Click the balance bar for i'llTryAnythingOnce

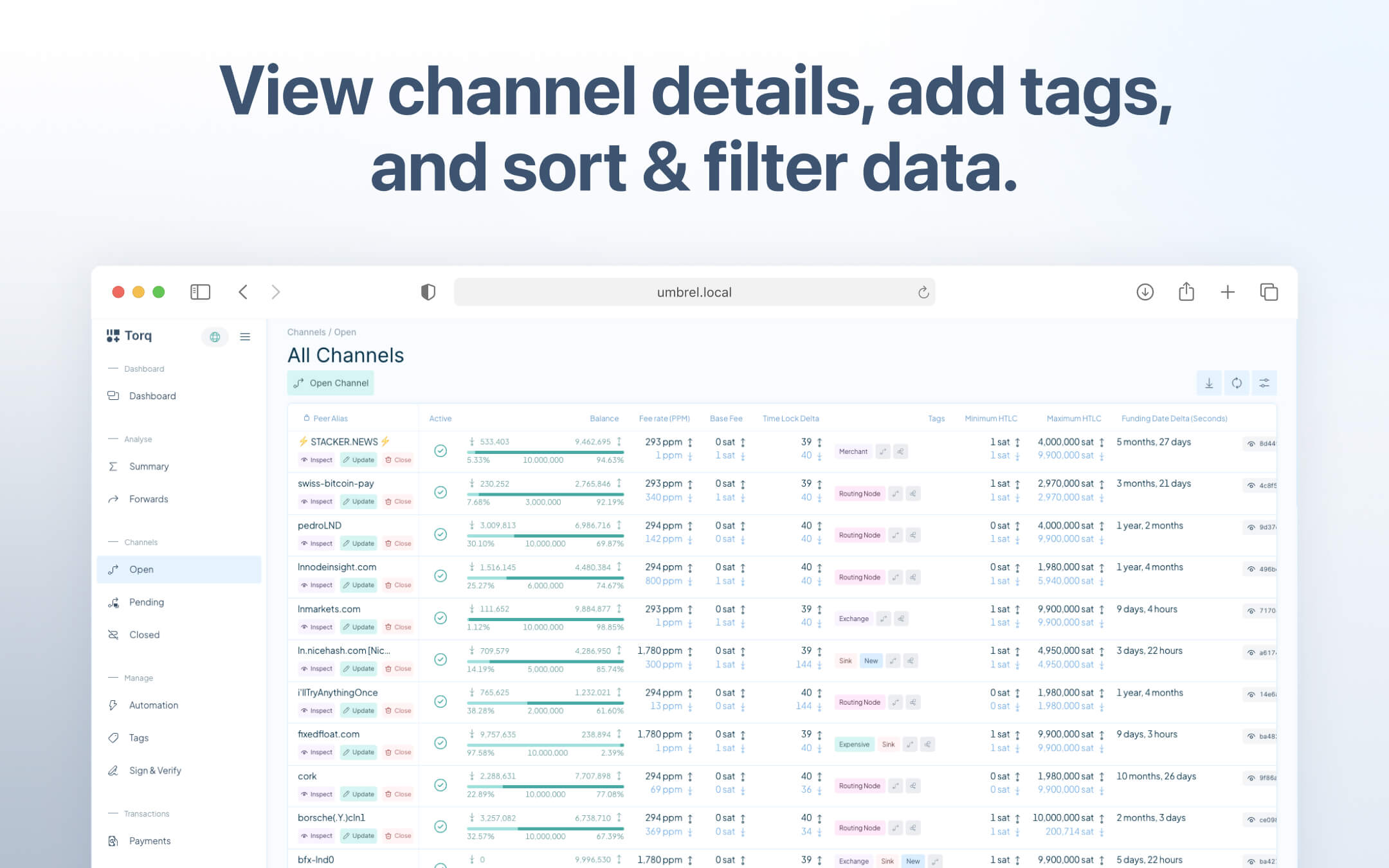[x=545, y=703]
